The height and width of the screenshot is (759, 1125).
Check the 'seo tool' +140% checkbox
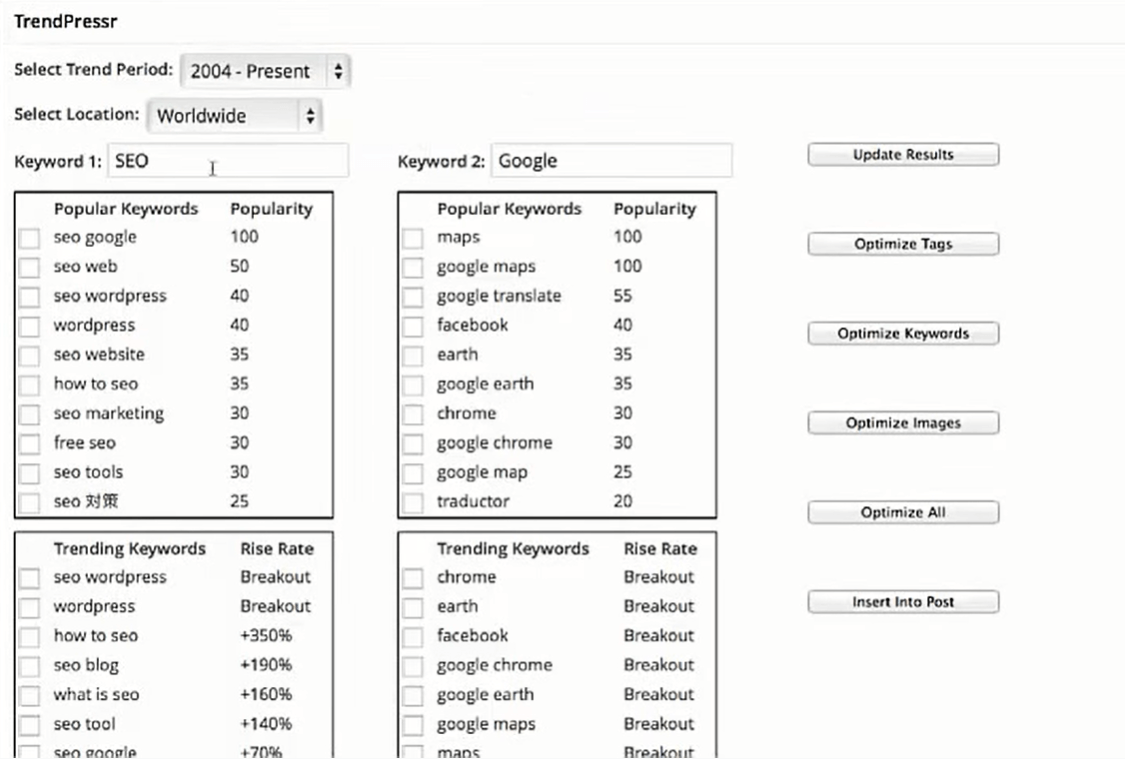pos(29,725)
